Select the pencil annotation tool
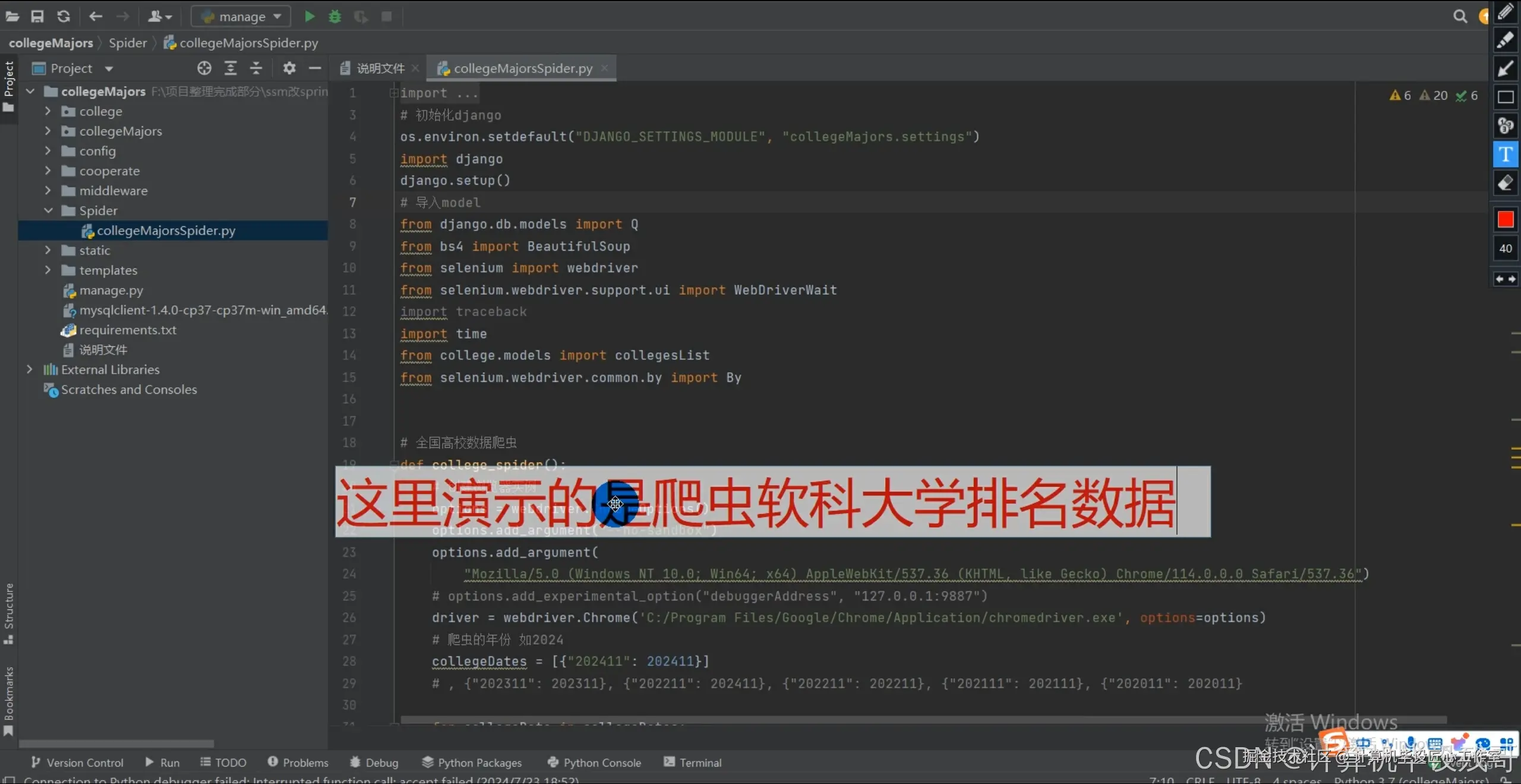The width and height of the screenshot is (1521, 784). point(1506,12)
